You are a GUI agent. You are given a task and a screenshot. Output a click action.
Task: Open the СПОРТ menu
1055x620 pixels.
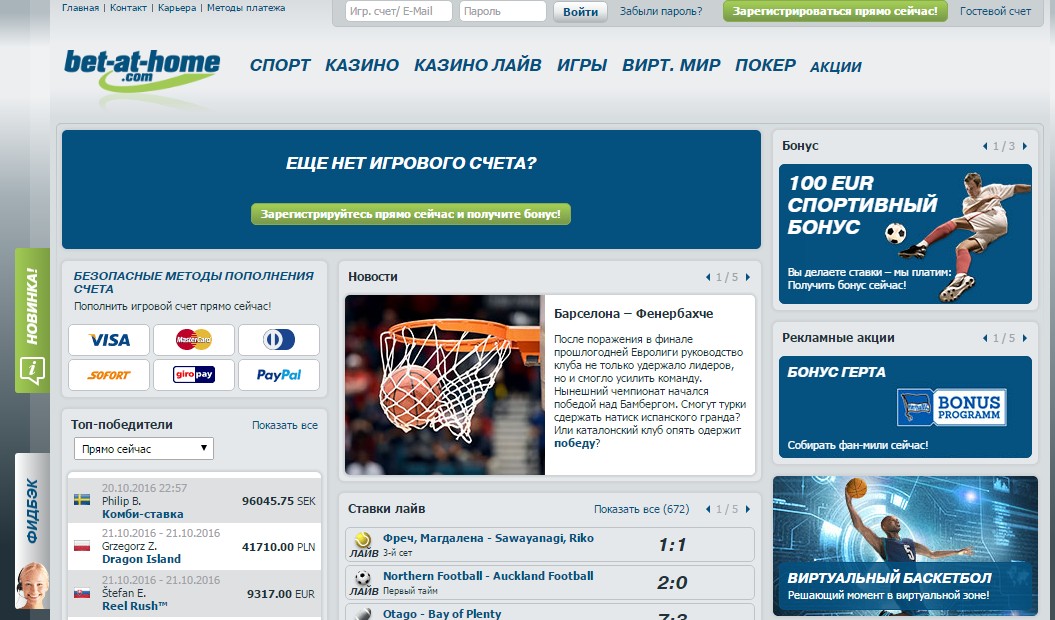280,65
